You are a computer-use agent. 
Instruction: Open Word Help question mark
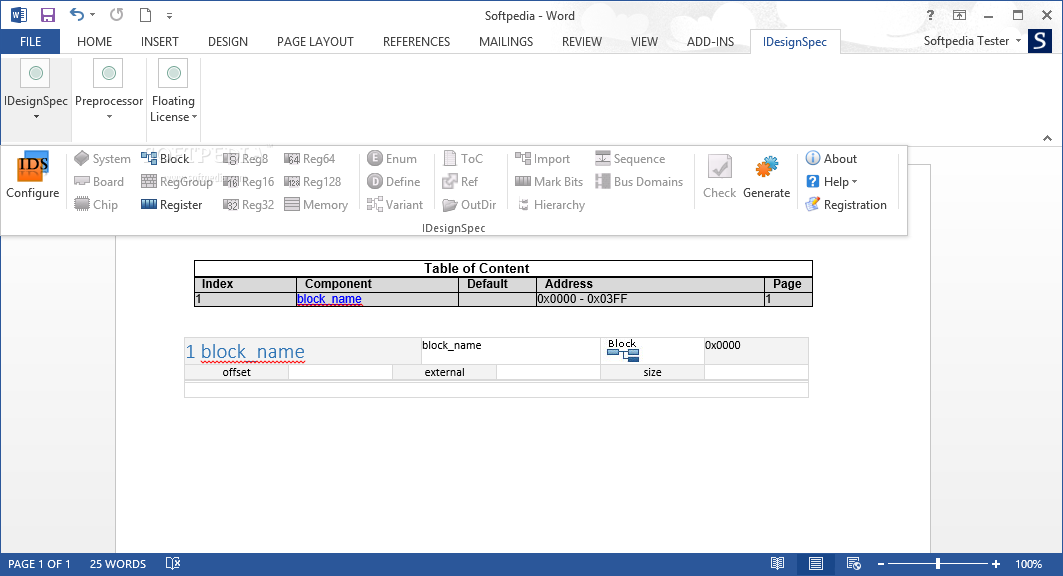click(930, 15)
